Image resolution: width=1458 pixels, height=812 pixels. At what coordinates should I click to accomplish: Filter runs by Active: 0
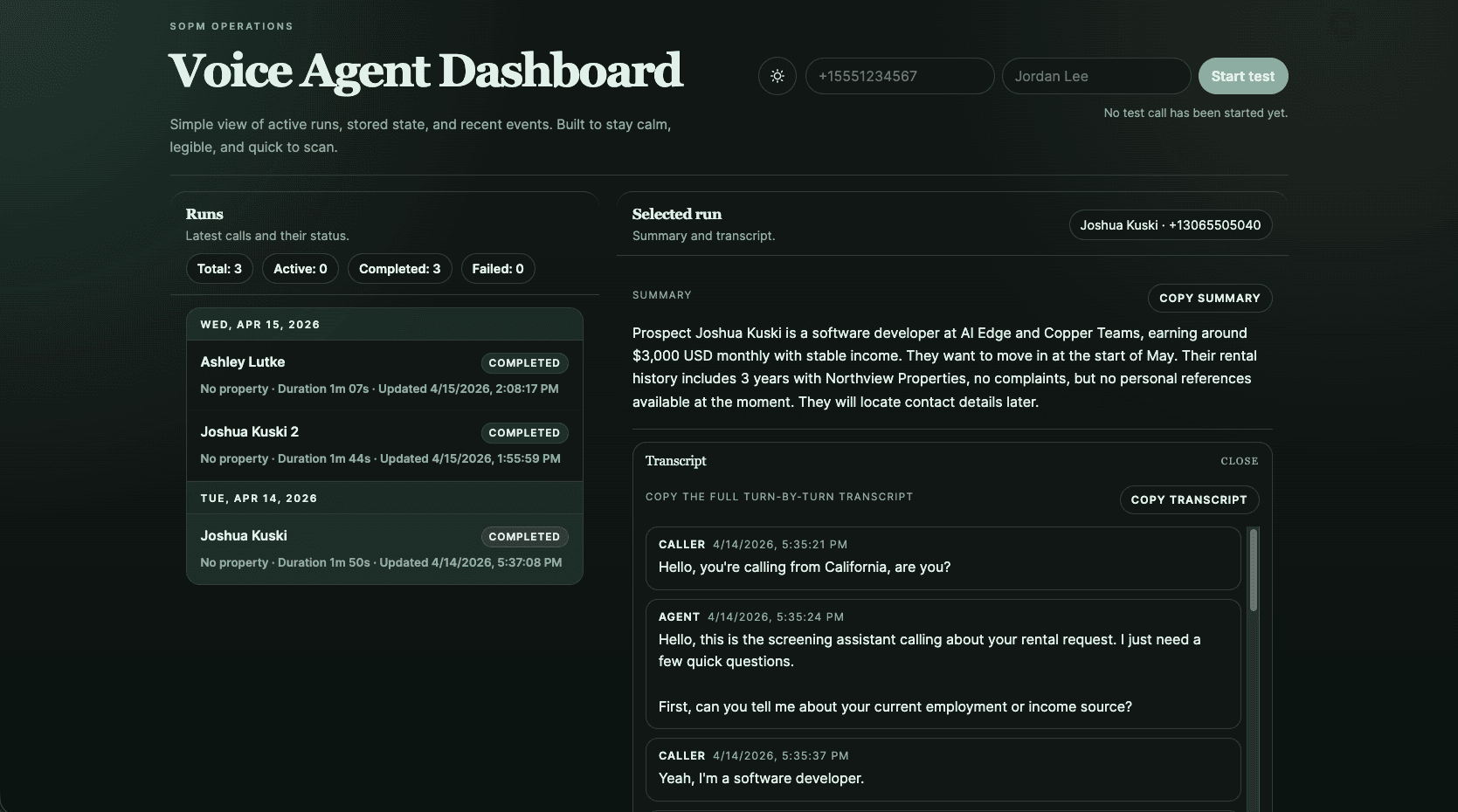(300, 268)
